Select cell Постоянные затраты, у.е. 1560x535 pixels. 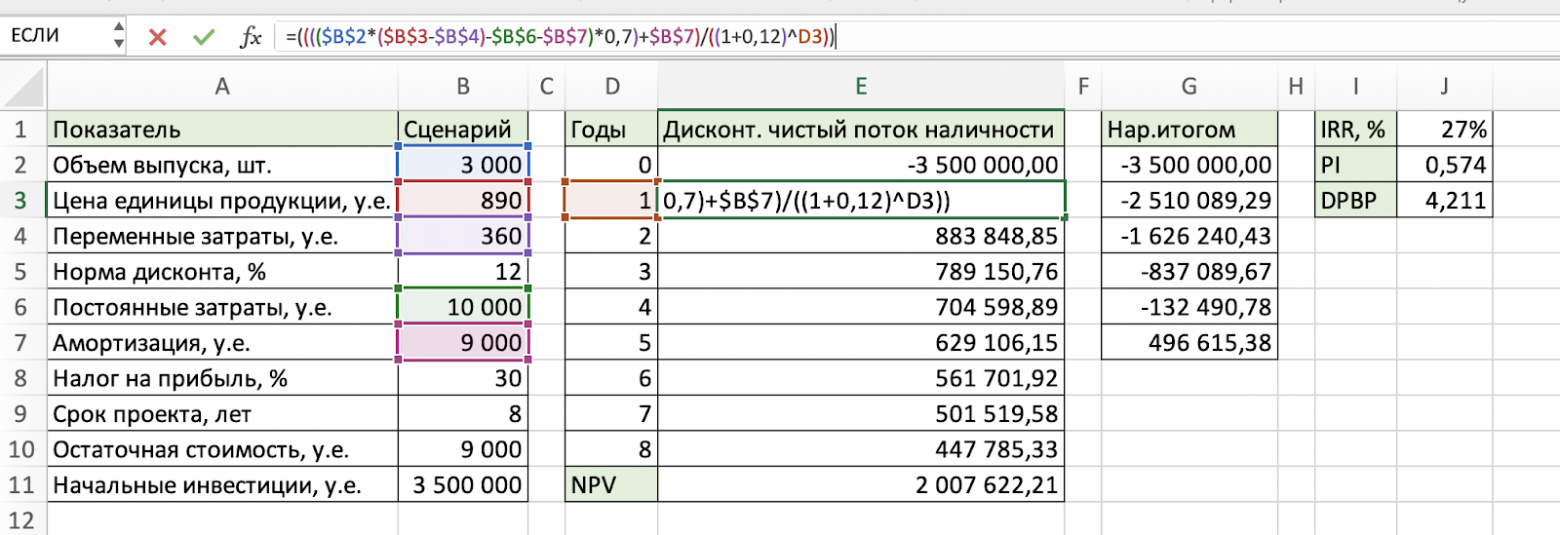coord(222,308)
